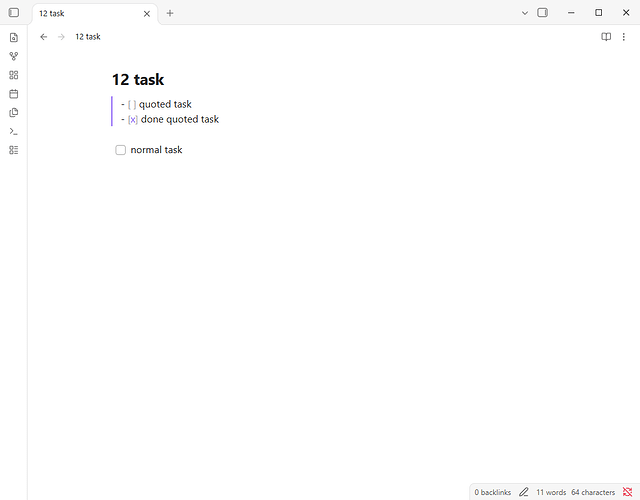Select the '12 task' tab
This screenshot has width=640, height=500.
pos(95,13)
